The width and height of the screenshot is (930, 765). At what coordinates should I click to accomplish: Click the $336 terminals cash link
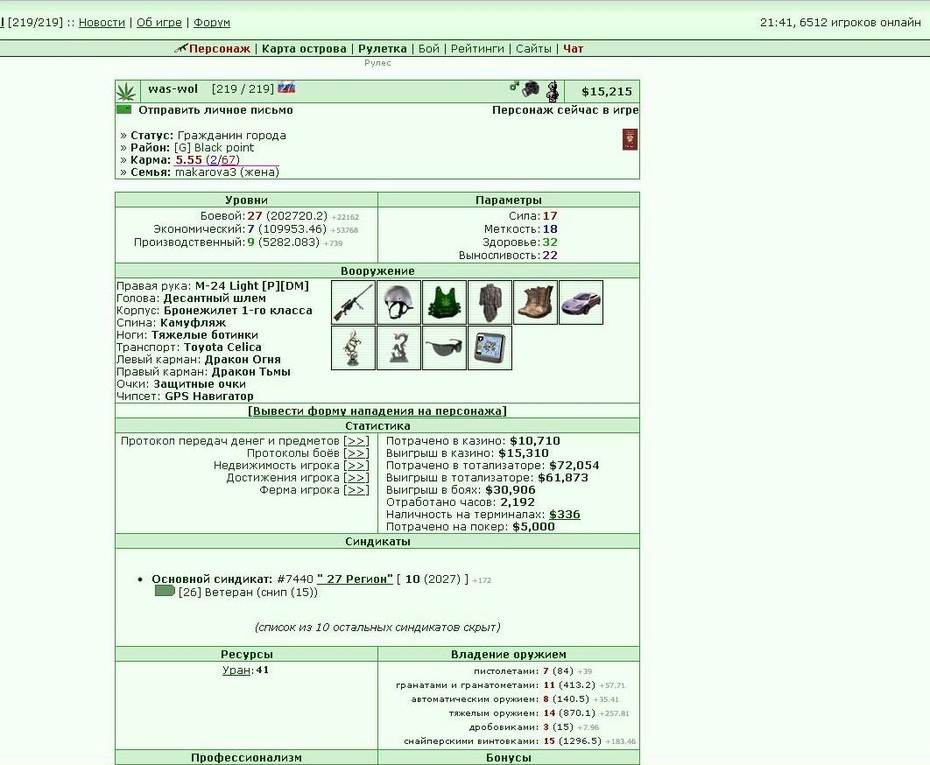pyautogui.click(x=565, y=515)
